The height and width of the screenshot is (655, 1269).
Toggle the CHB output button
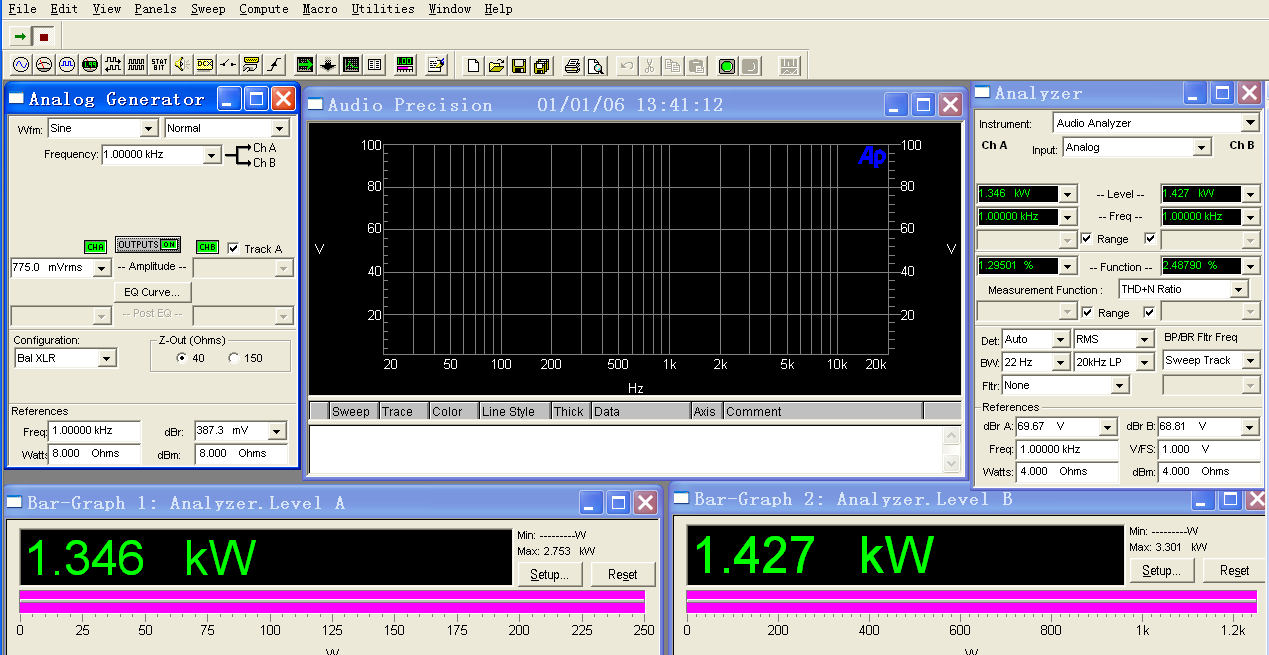pos(207,247)
